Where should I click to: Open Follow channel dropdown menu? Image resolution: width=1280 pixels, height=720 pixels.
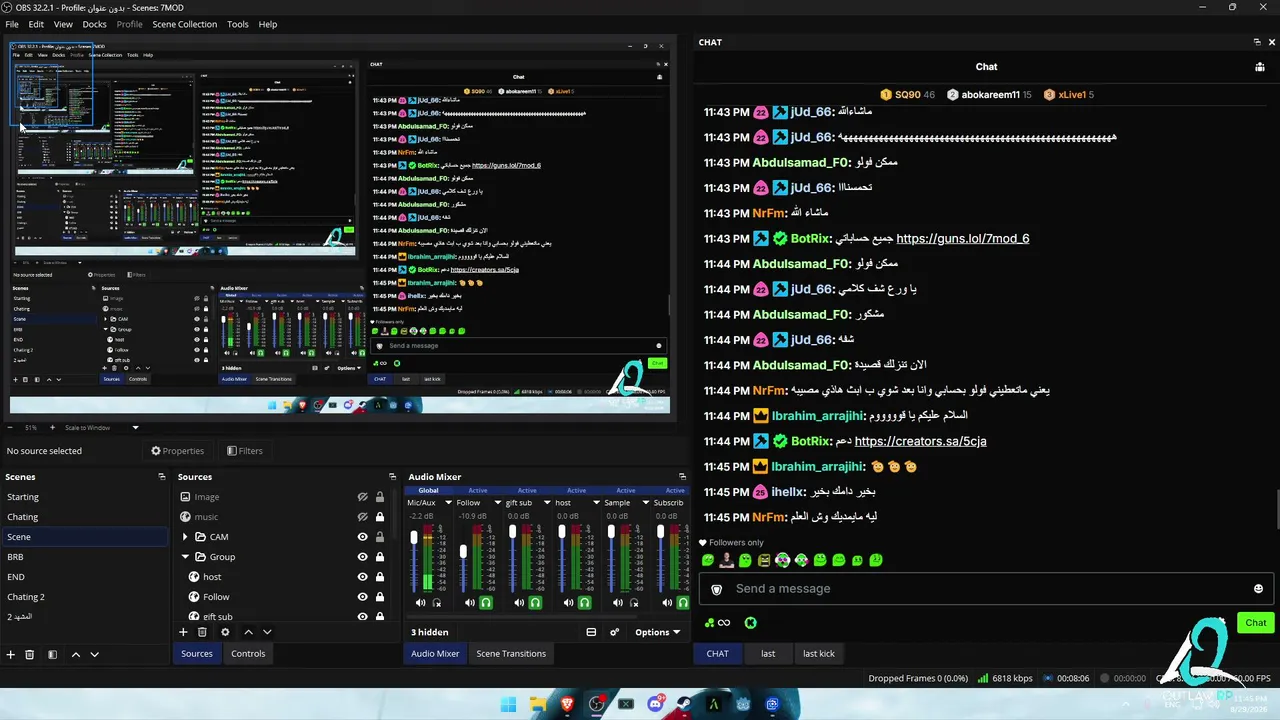click(497, 503)
